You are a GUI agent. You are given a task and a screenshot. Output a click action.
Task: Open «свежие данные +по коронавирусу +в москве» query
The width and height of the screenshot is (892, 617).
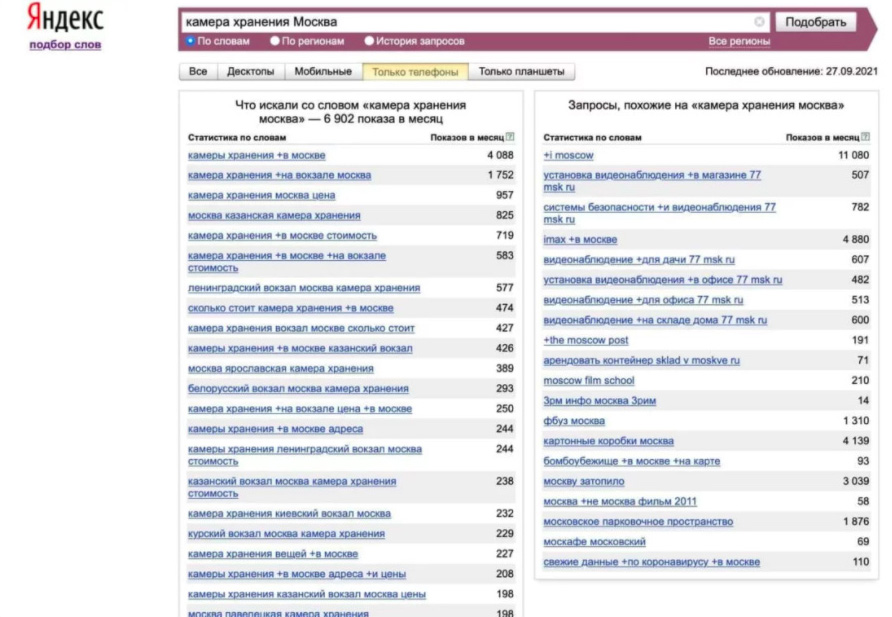651,562
